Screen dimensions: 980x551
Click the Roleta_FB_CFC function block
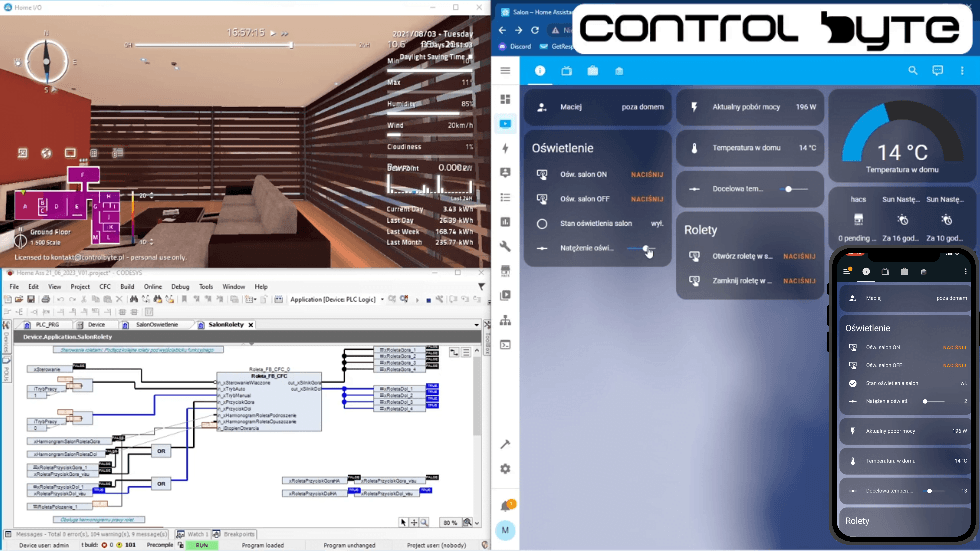(x=269, y=400)
